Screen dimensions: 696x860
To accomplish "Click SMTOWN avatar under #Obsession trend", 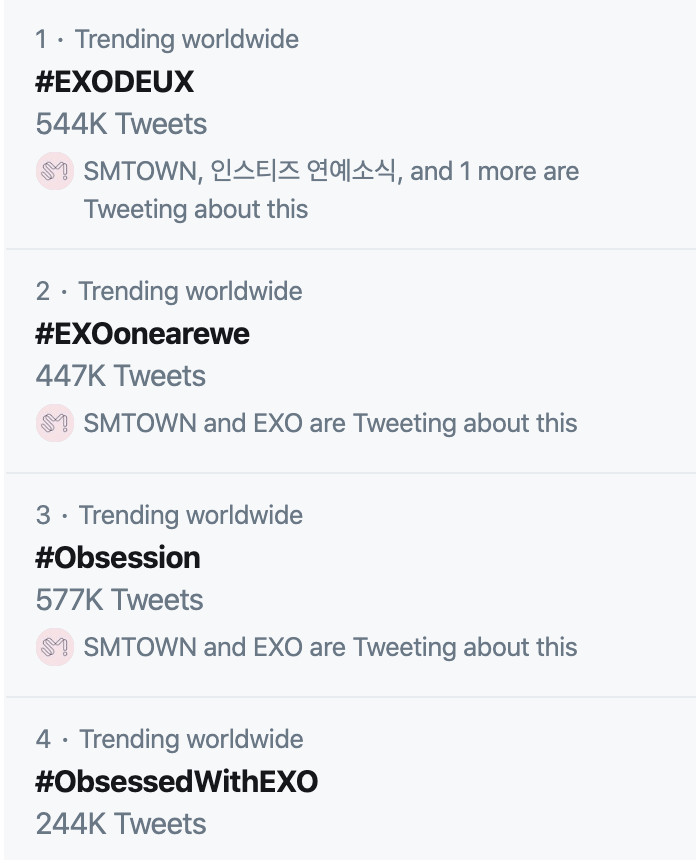I will [55, 647].
